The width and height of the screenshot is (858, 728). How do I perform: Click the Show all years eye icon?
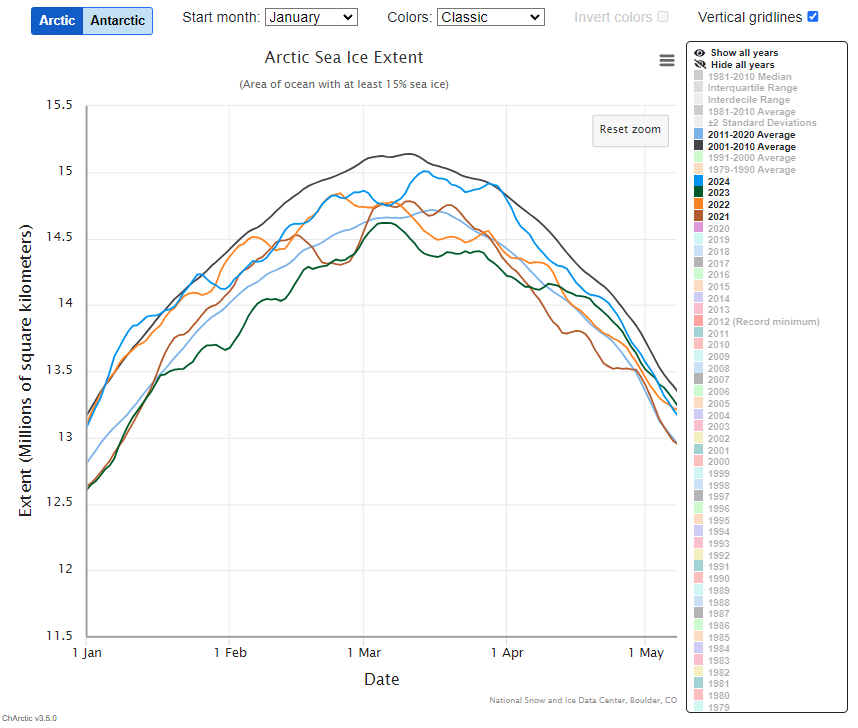tap(699, 53)
